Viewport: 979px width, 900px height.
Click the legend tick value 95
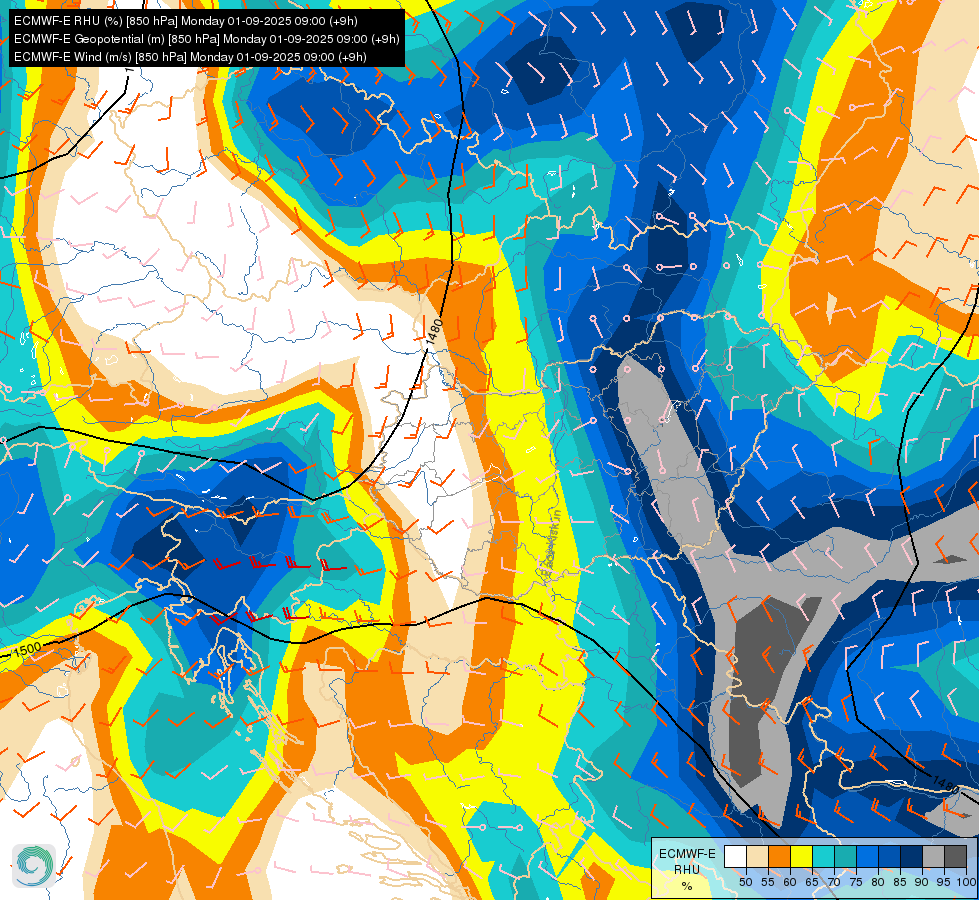(943, 882)
